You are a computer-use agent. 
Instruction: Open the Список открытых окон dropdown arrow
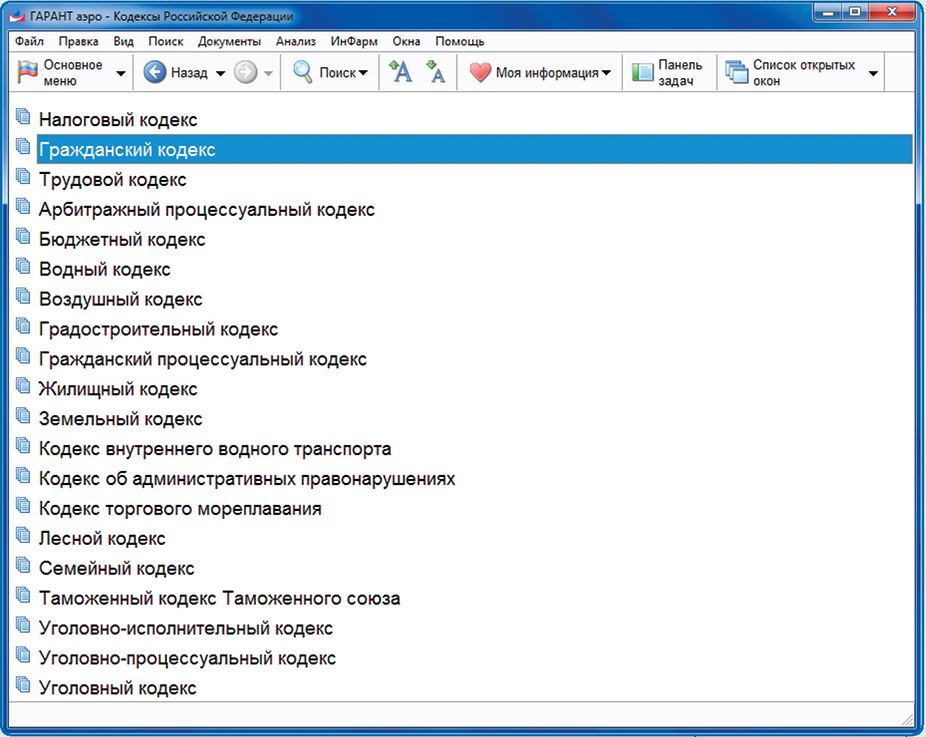point(873,74)
